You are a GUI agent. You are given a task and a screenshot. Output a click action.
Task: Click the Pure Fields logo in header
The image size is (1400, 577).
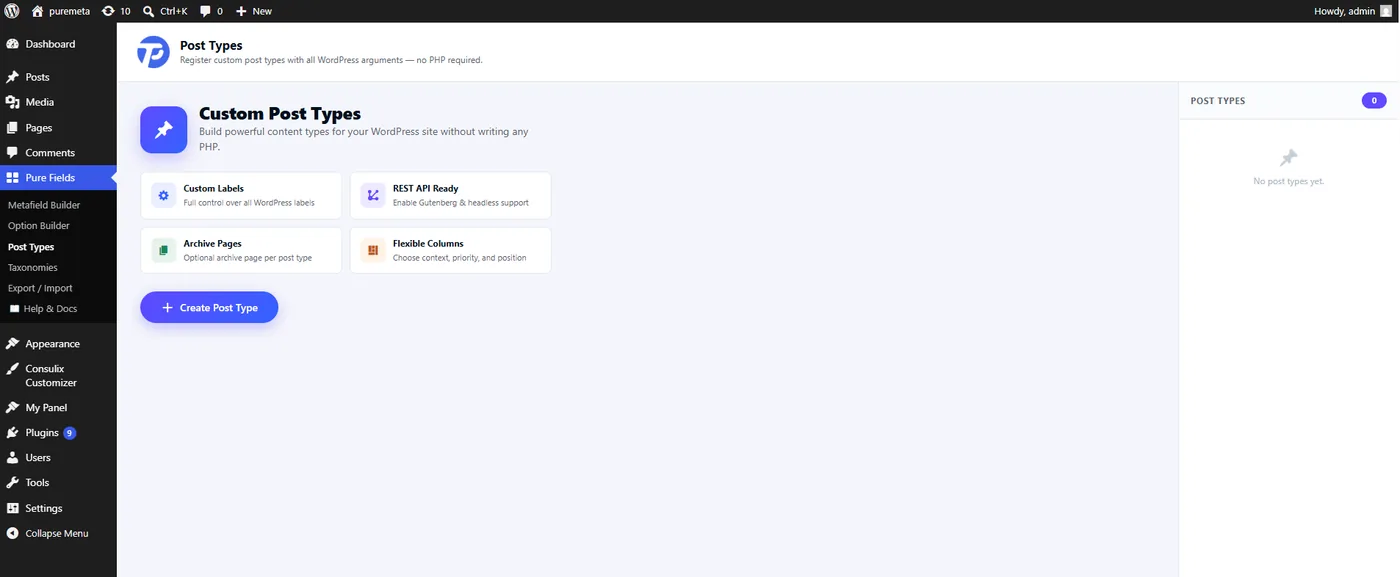click(x=153, y=52)
